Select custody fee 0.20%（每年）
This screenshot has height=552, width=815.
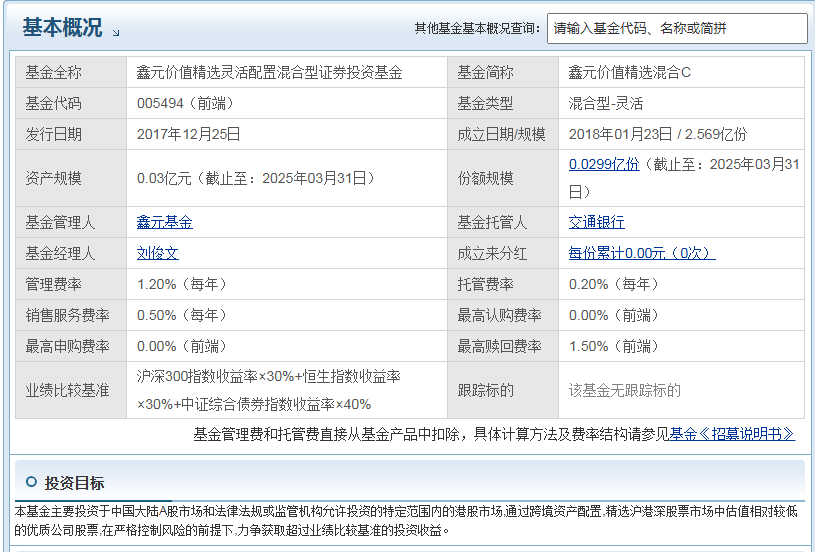tap(615, 284)
